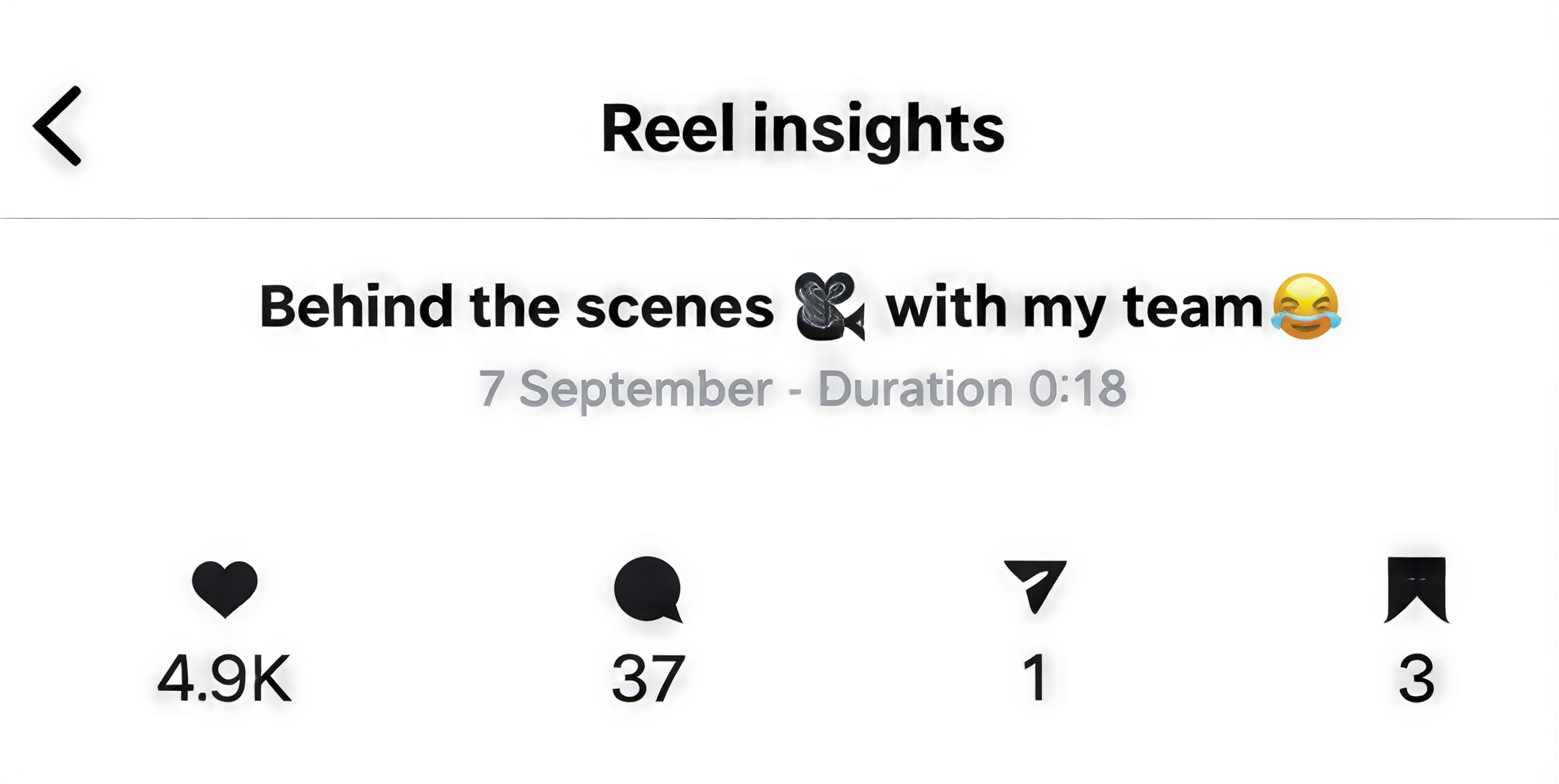Click the 4.9K likes count
1559x784 pixels.
[x=225, y=678]
